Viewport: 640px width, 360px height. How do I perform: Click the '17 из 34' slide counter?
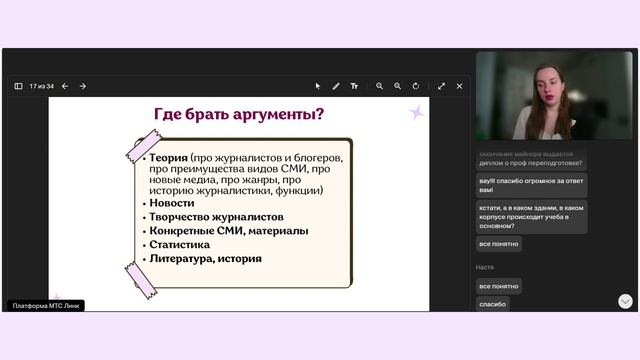click(42, 86)
